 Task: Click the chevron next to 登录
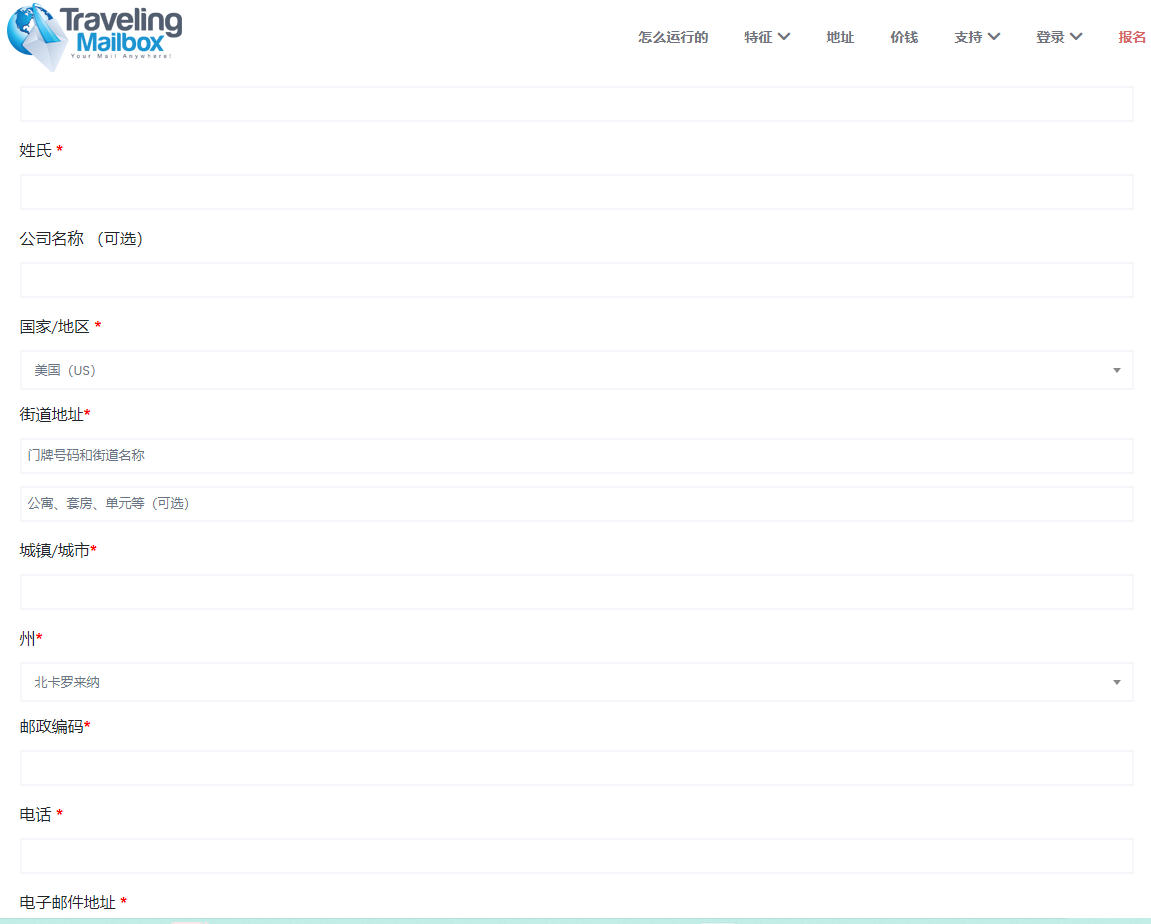1076,37
